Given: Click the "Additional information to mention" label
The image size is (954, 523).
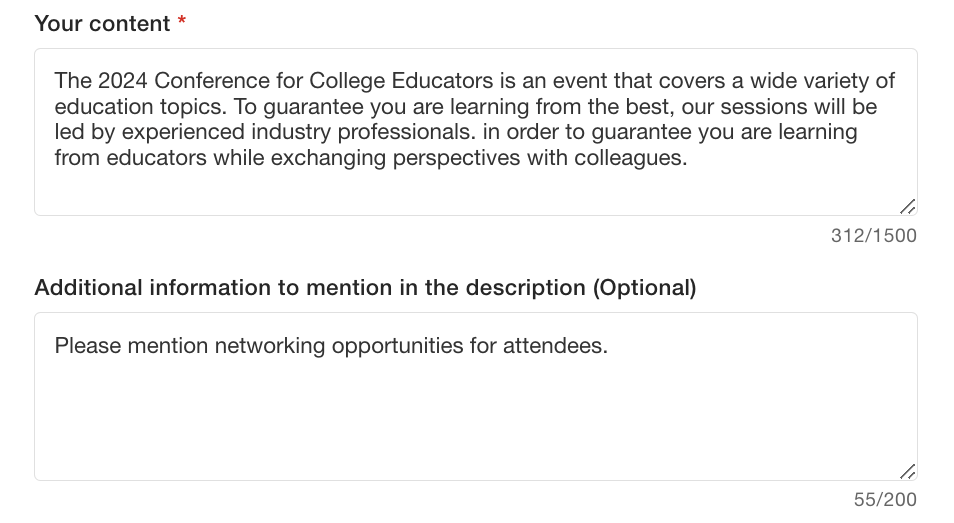Looking at the screenshot, I should [x=311, y=288].
